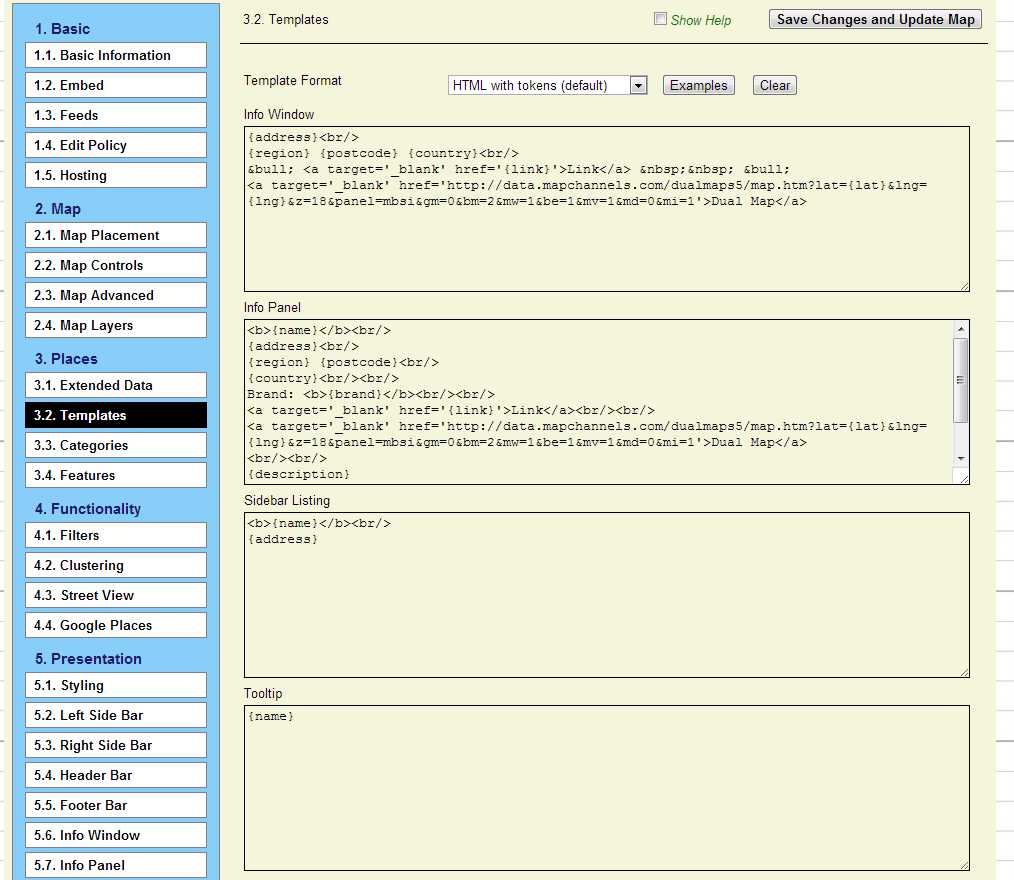Open 4.2. Clustering settings
This screenshot has width=1014, height=880.
click(x=116, y=565)
